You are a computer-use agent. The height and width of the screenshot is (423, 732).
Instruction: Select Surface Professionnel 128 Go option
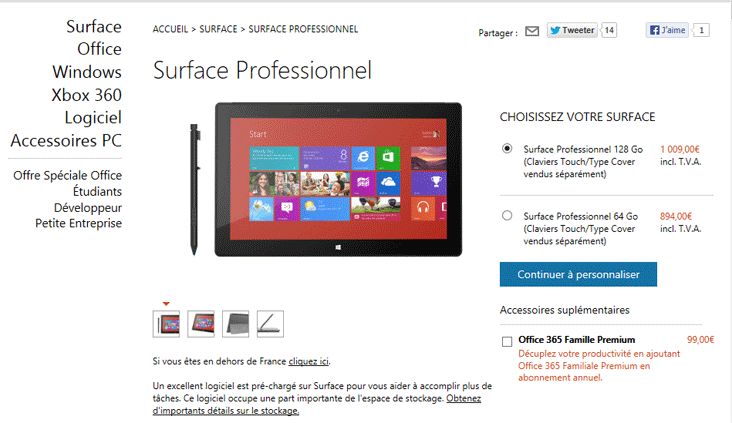click(x=507, y=148)
